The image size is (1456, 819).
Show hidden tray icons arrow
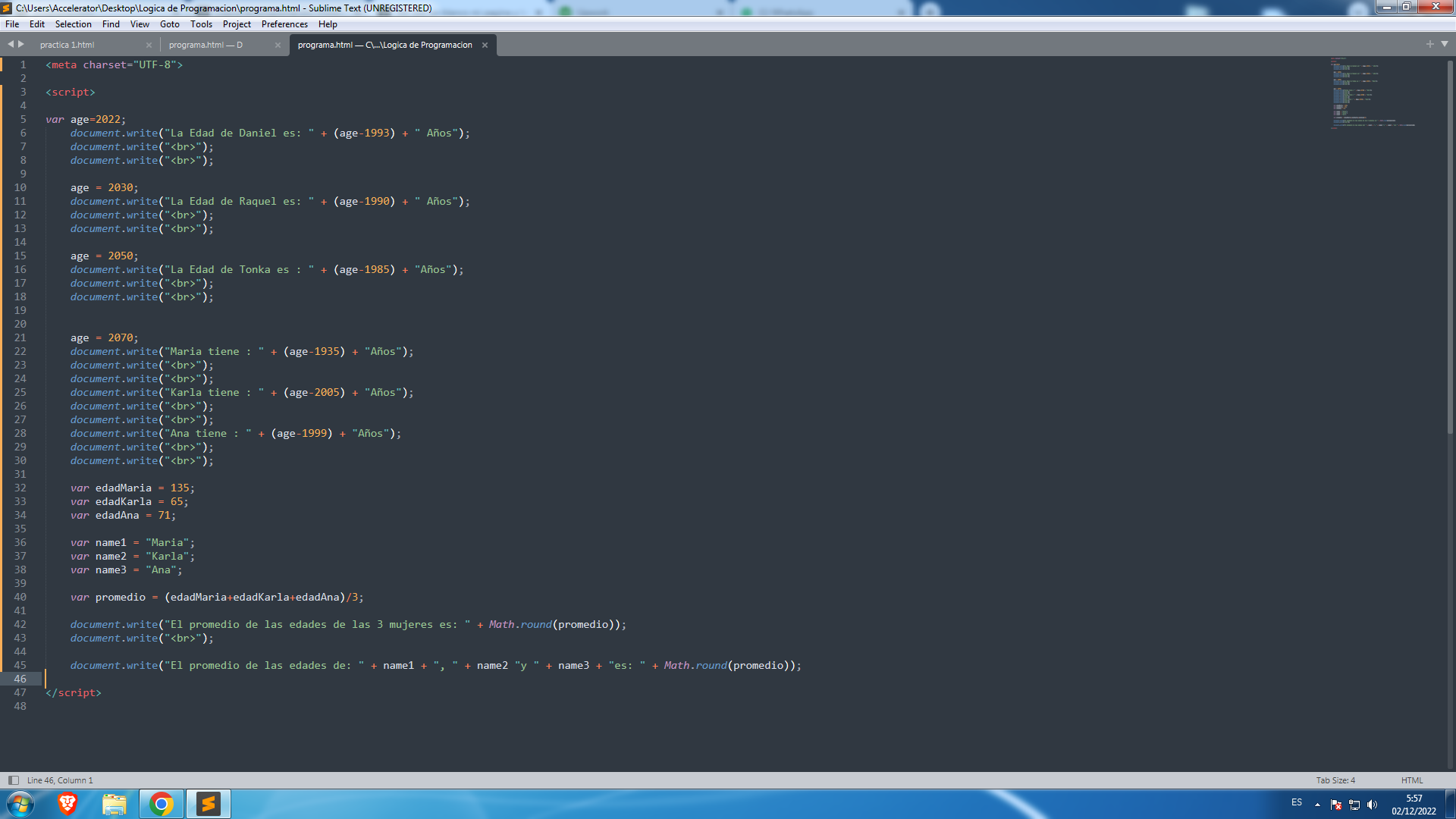(1317, 805)
